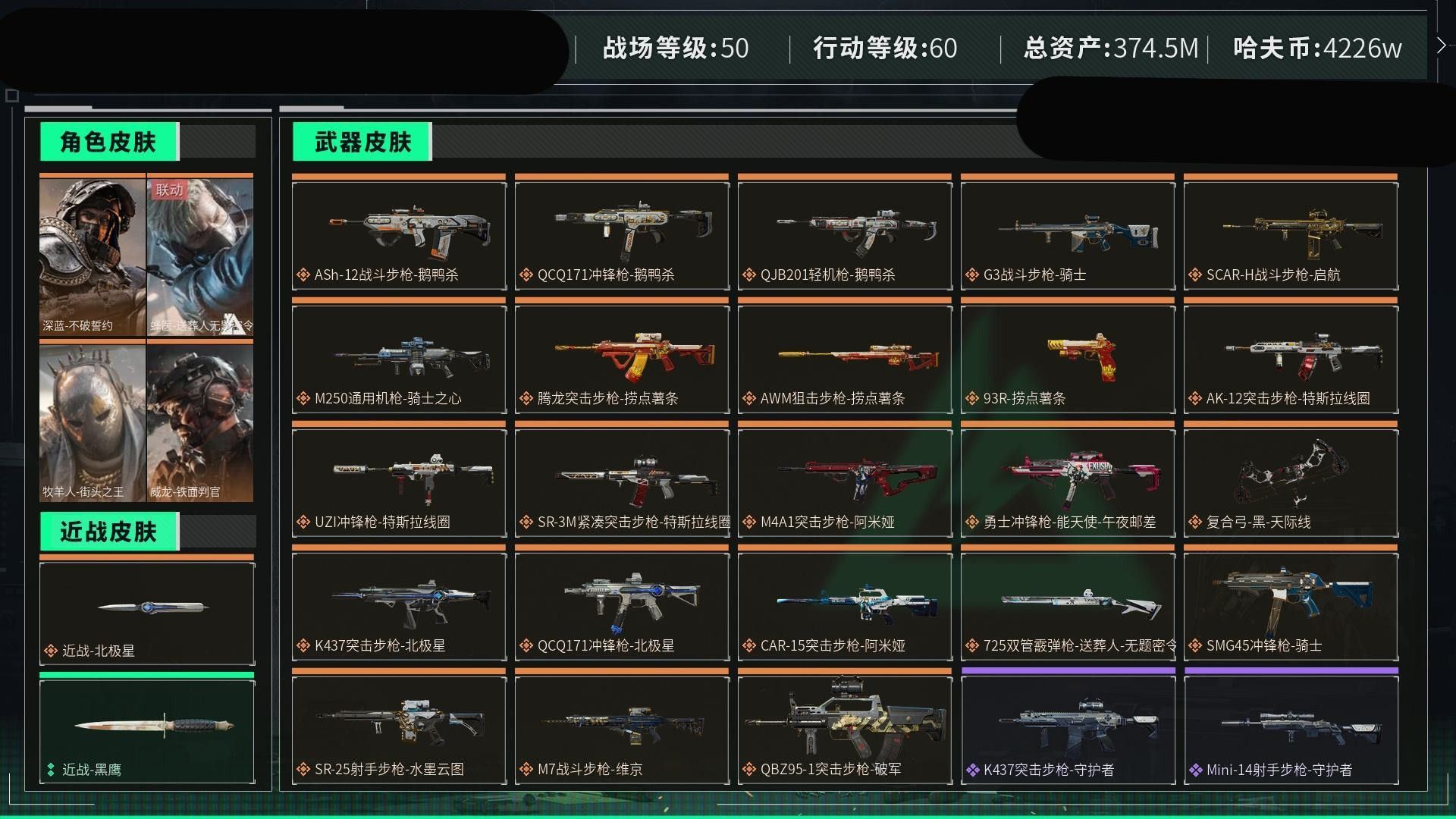Switch to the 近战皮肤 section header
This screenshot has width=1456, height=819.
coord(109,532)
